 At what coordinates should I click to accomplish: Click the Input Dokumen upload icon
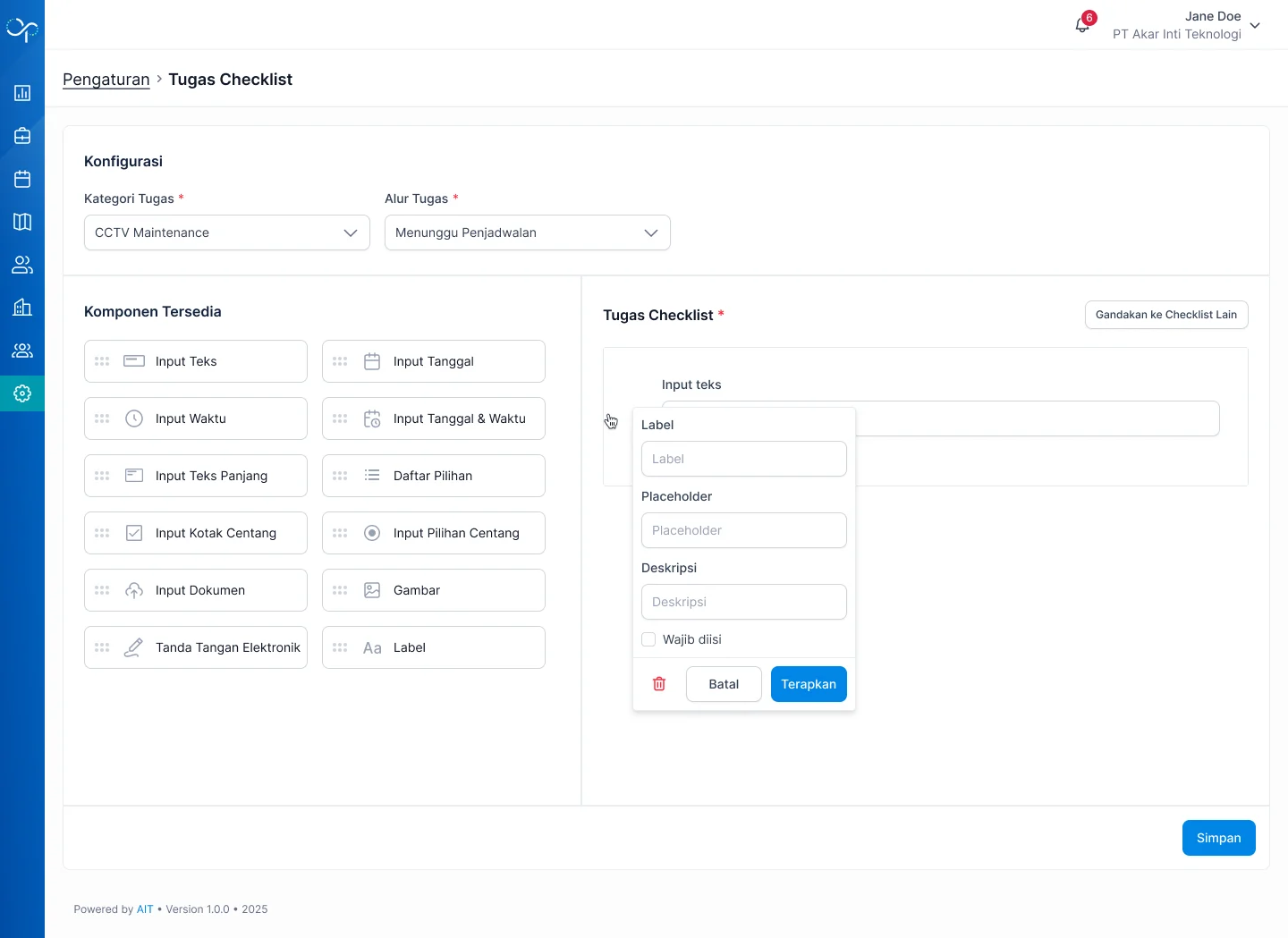pos(134,590)
